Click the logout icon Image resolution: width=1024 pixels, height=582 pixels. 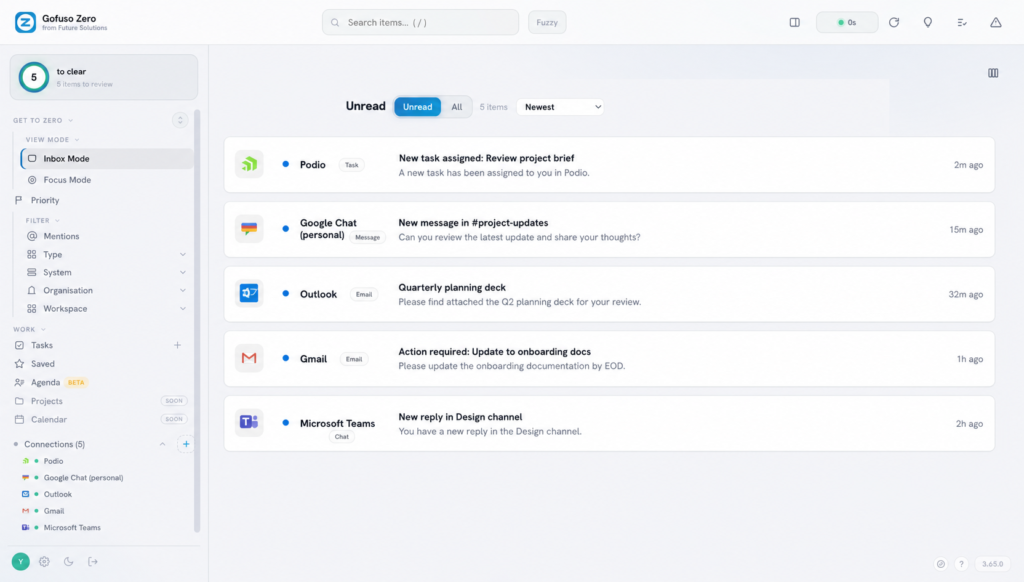pyautogui.click(x=93, y=562)
